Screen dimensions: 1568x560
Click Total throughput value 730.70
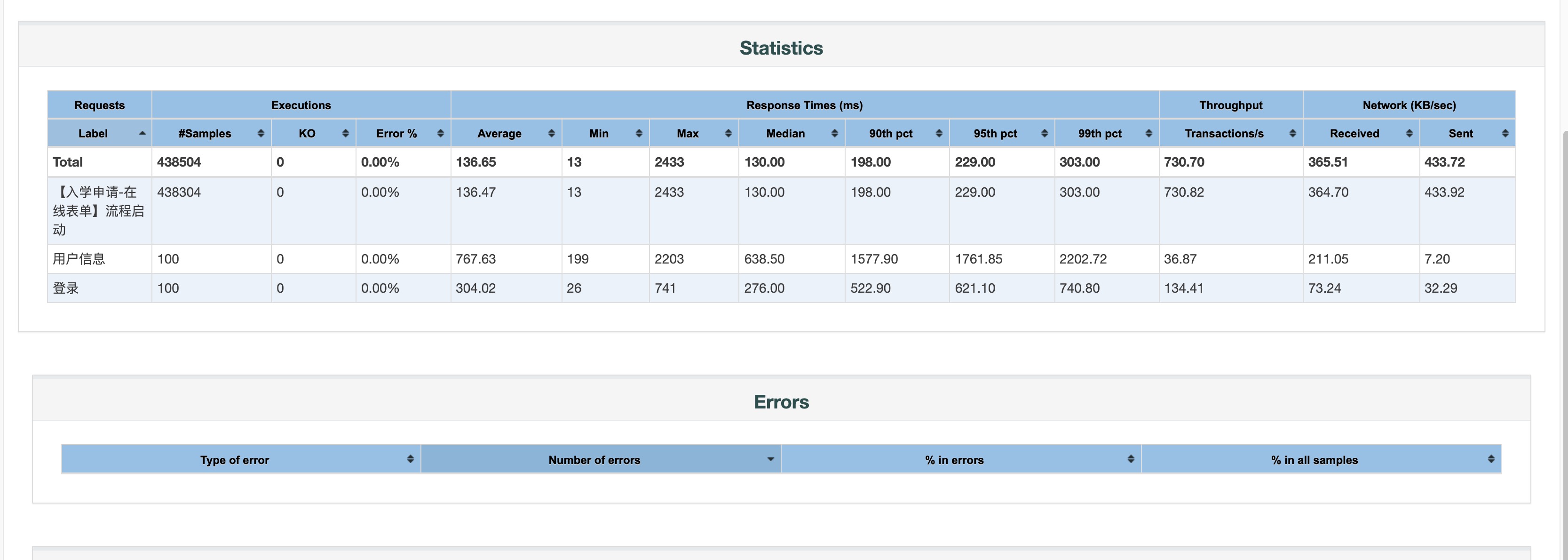point(1184,162)
